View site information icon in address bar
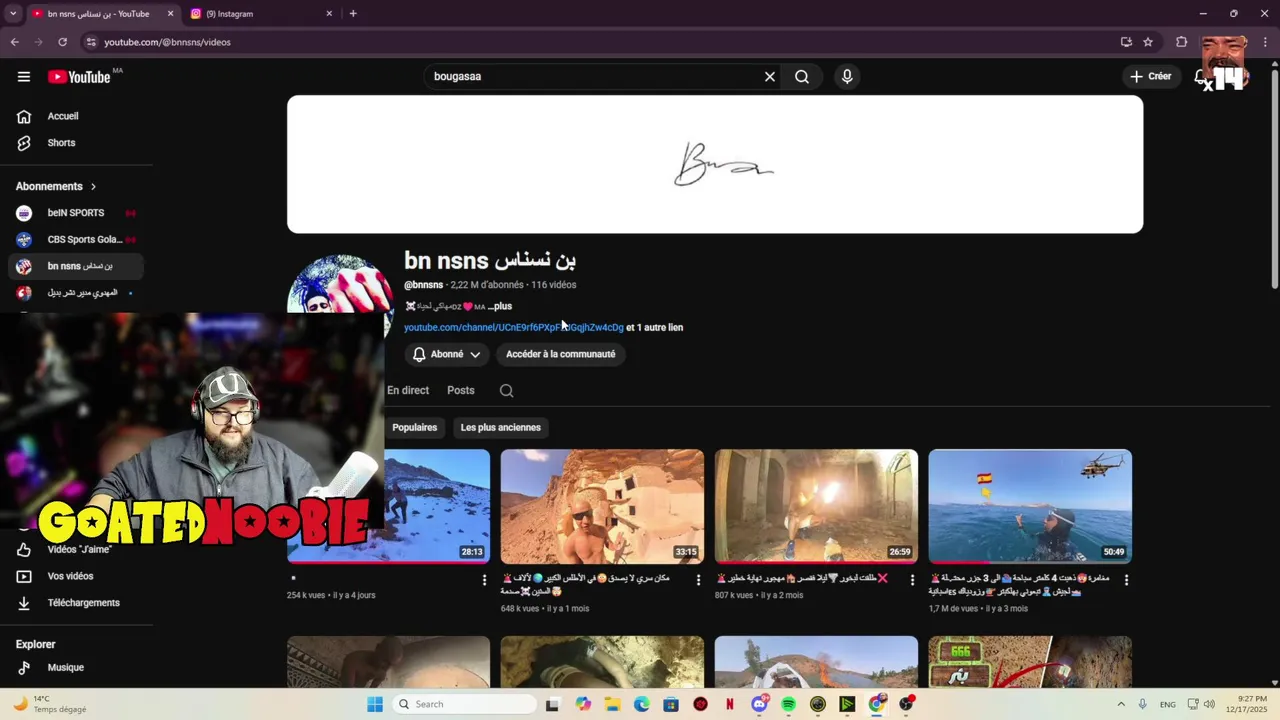 (x=90, y=42)
